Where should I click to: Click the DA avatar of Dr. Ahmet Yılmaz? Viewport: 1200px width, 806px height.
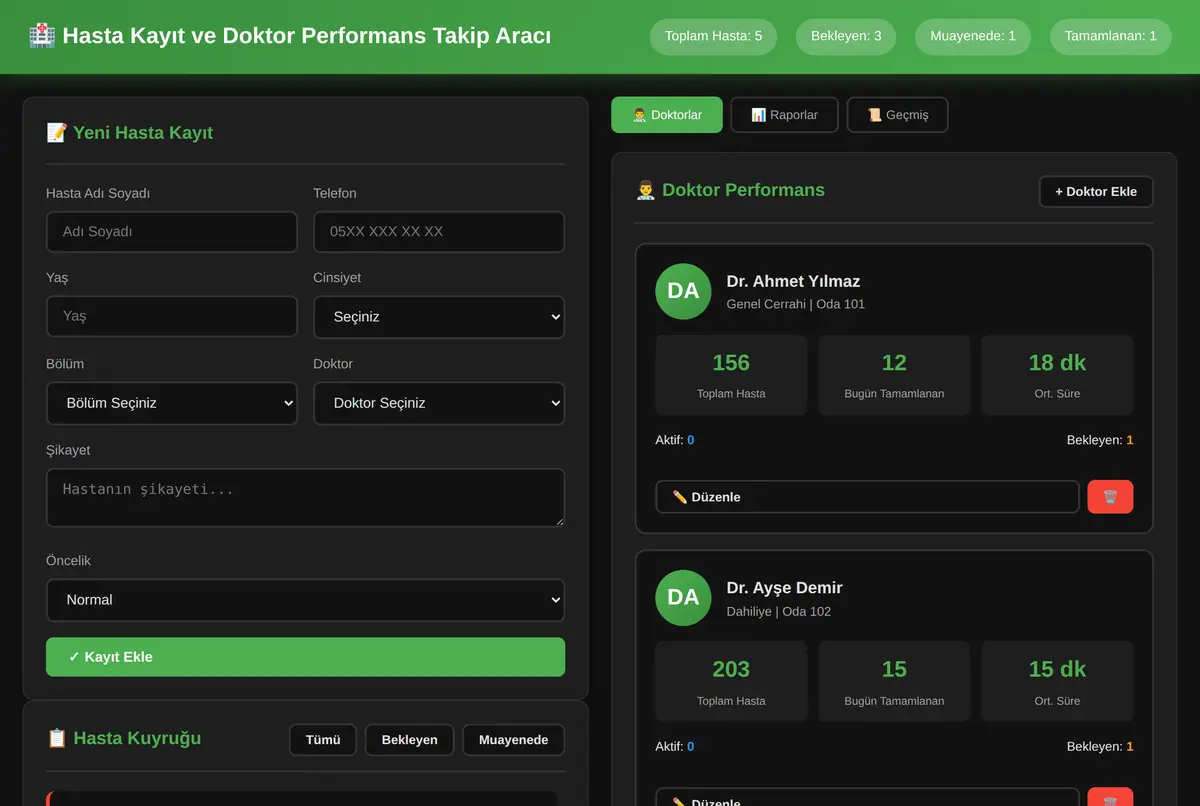point(683,291)
